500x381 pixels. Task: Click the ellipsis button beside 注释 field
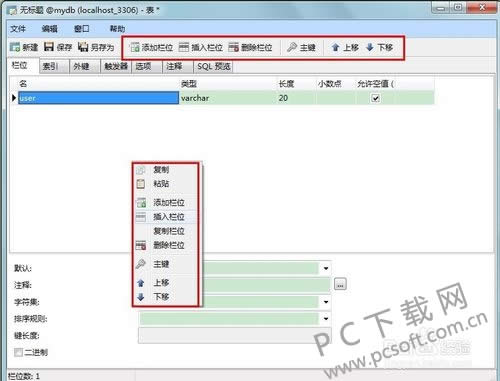tap(340, 284)
